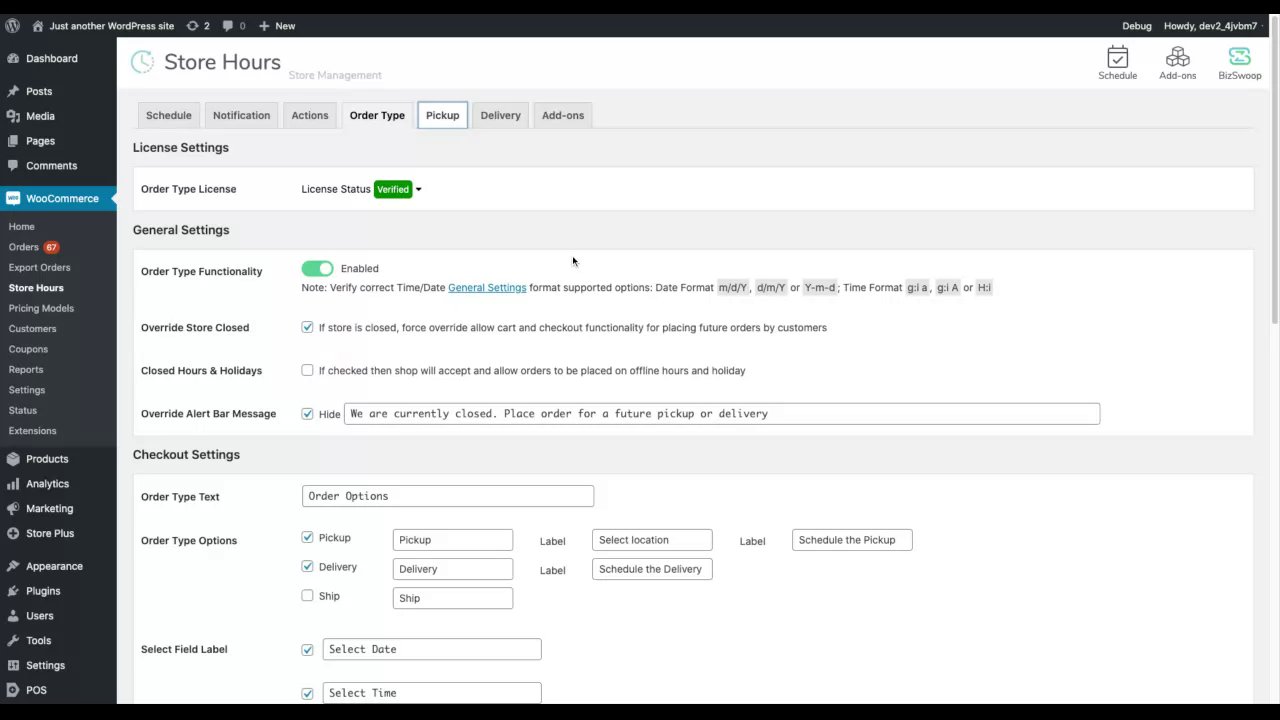The width and height of the screenshot is (1280, 720).
Task: Toggle the Hide alert bar message checkbox
Action: coord(307,413)
